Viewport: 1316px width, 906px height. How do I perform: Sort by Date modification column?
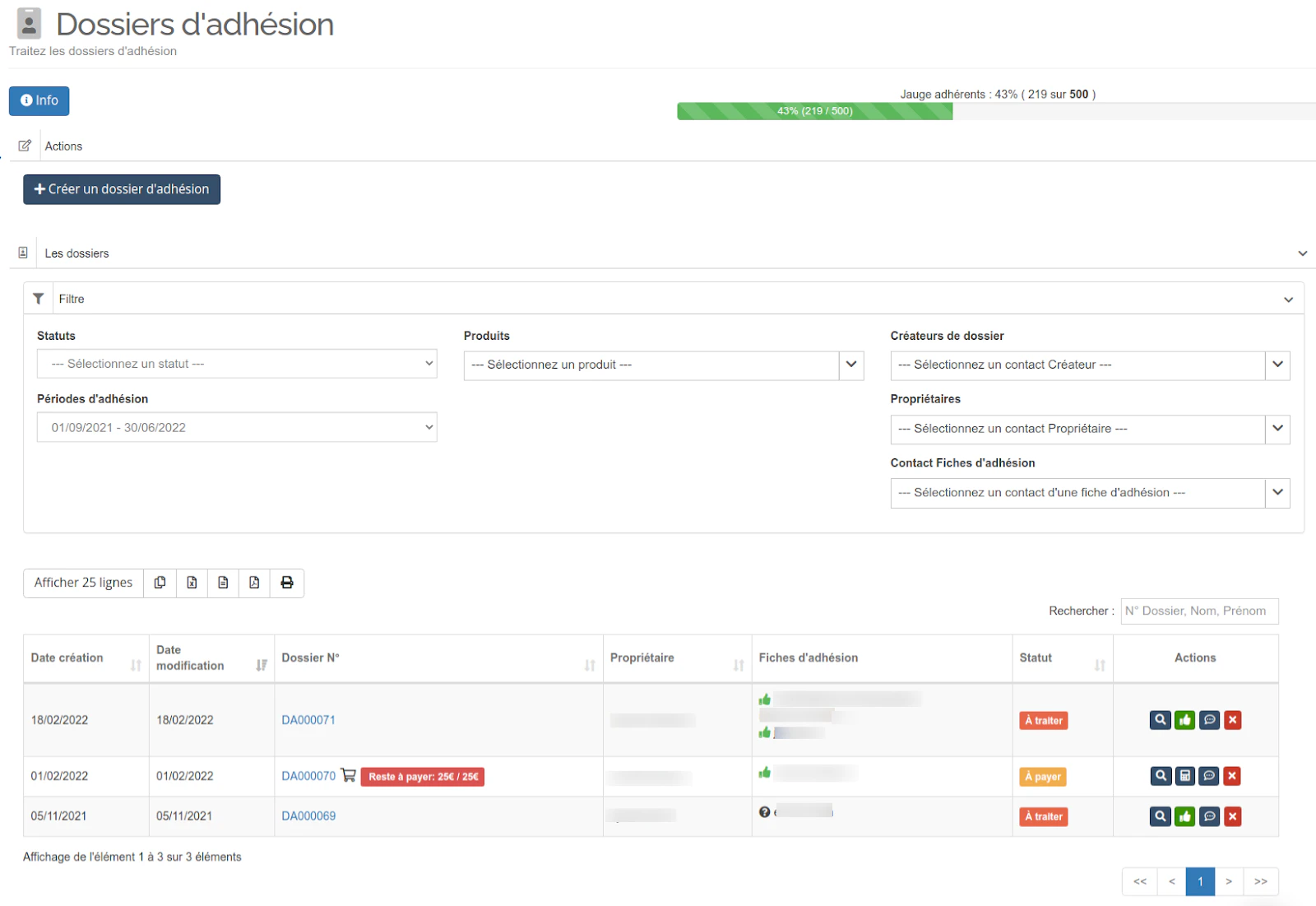pyautogui.click(x=211, y=658)
